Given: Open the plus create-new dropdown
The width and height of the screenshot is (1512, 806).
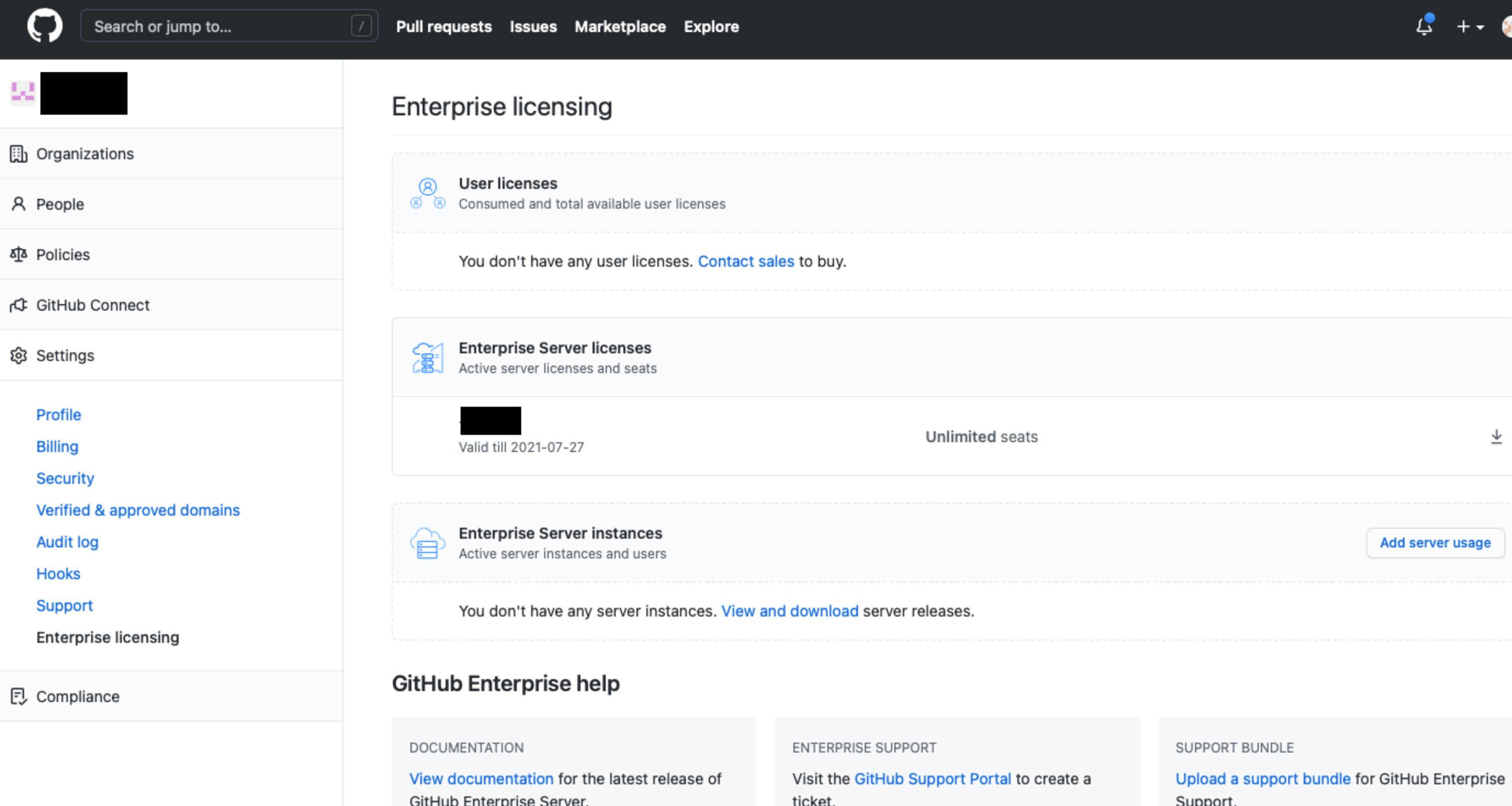Looking at the screenshot, I should tap(1470, 26).
